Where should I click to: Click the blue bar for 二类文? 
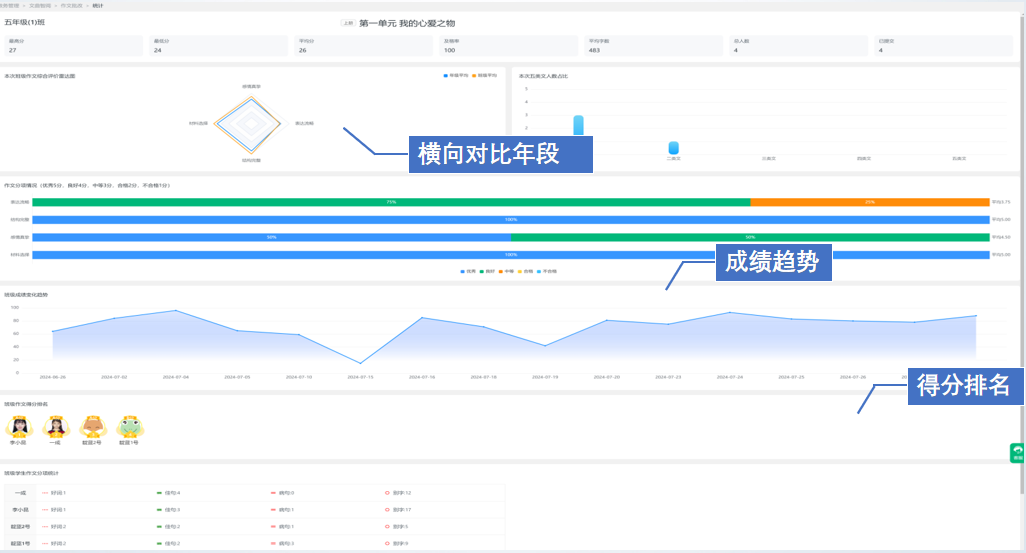(674, 148)
